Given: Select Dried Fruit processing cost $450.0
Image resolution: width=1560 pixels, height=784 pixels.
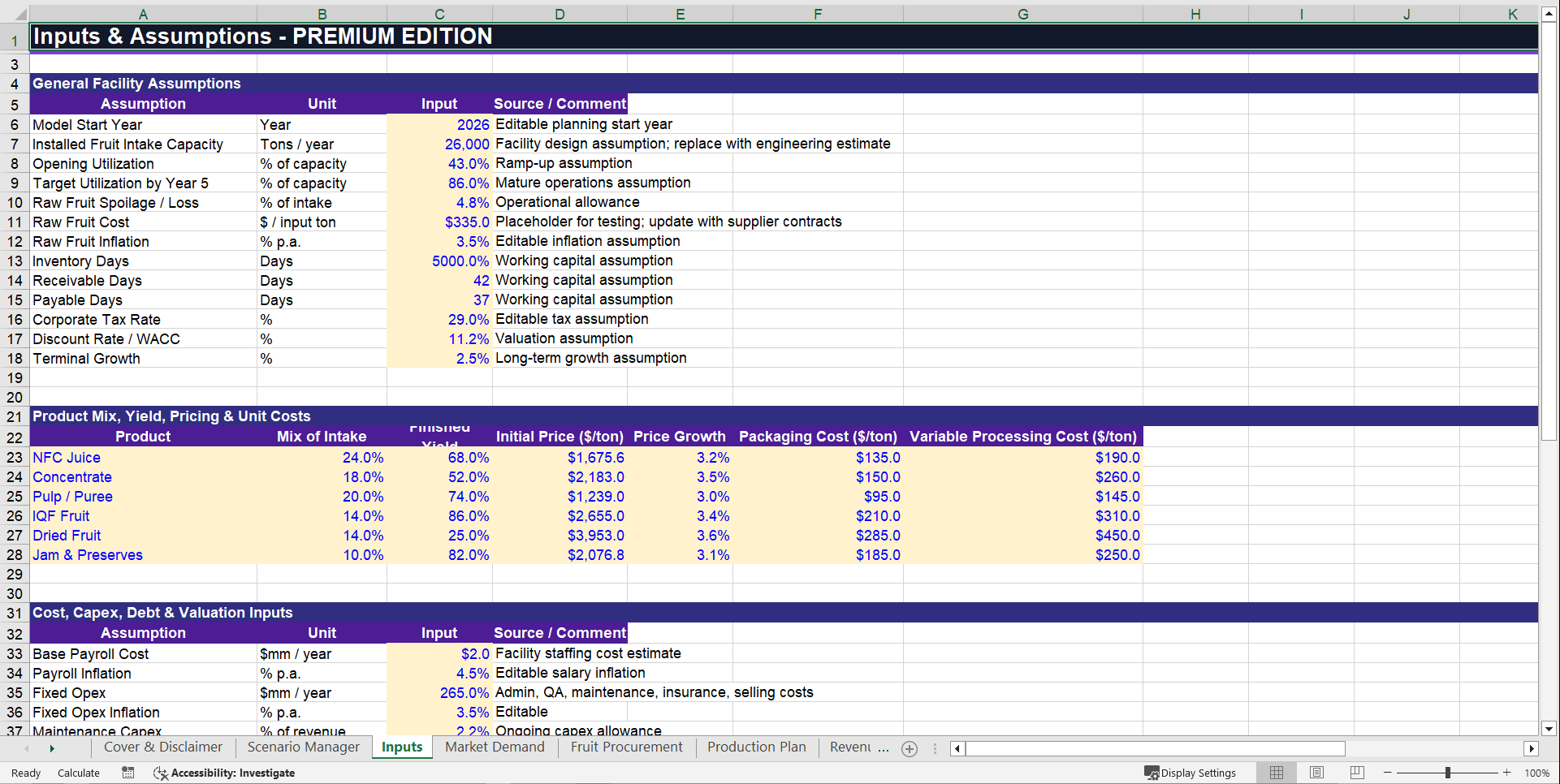Looking at the screenshot, I should [1022, 536].
